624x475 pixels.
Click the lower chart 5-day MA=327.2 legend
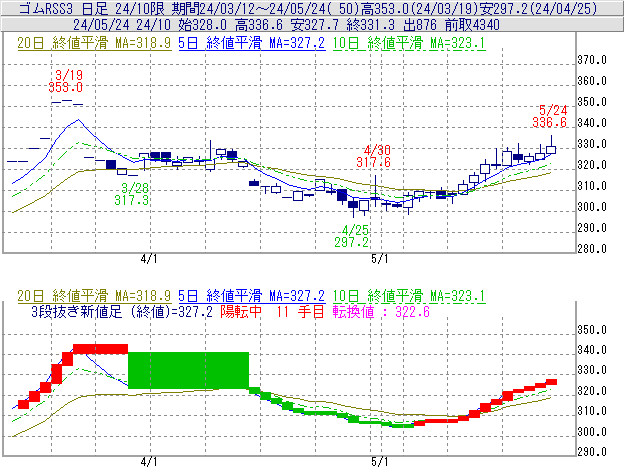[252, 296]
